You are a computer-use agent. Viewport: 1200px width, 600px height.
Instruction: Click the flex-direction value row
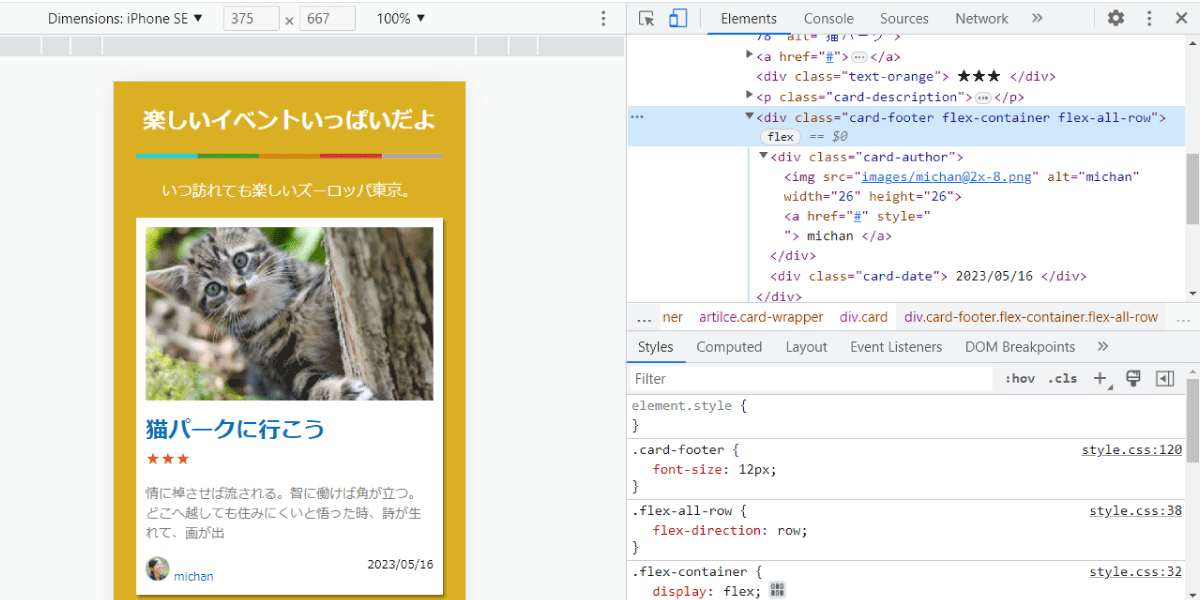coord(730,531)
